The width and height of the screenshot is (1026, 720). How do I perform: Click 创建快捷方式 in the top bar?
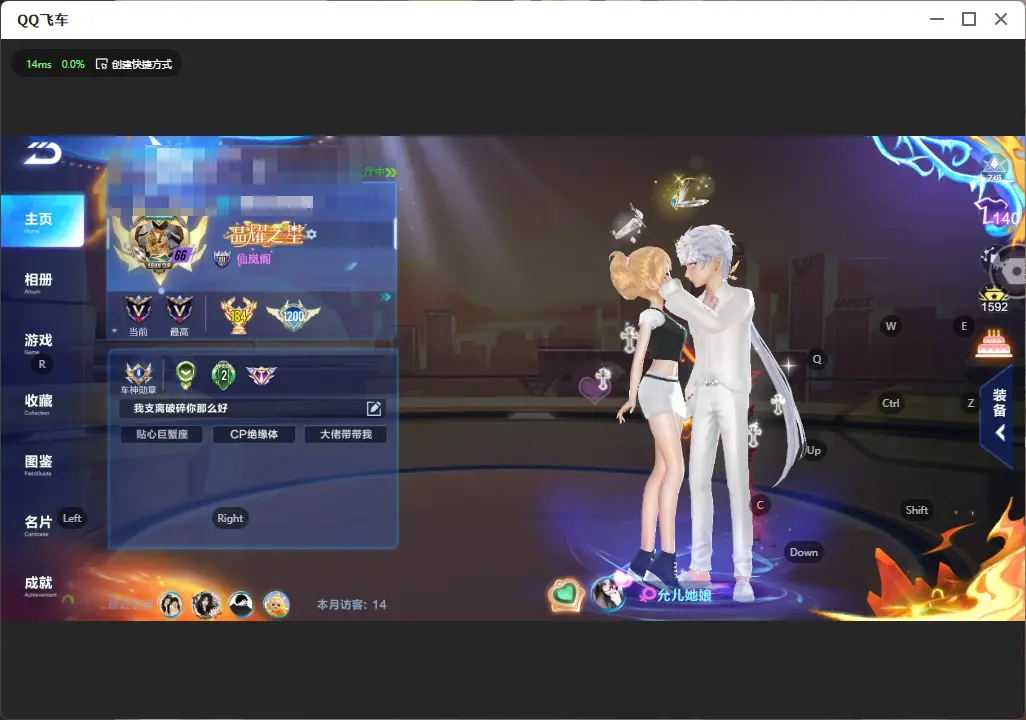point(134,64)
